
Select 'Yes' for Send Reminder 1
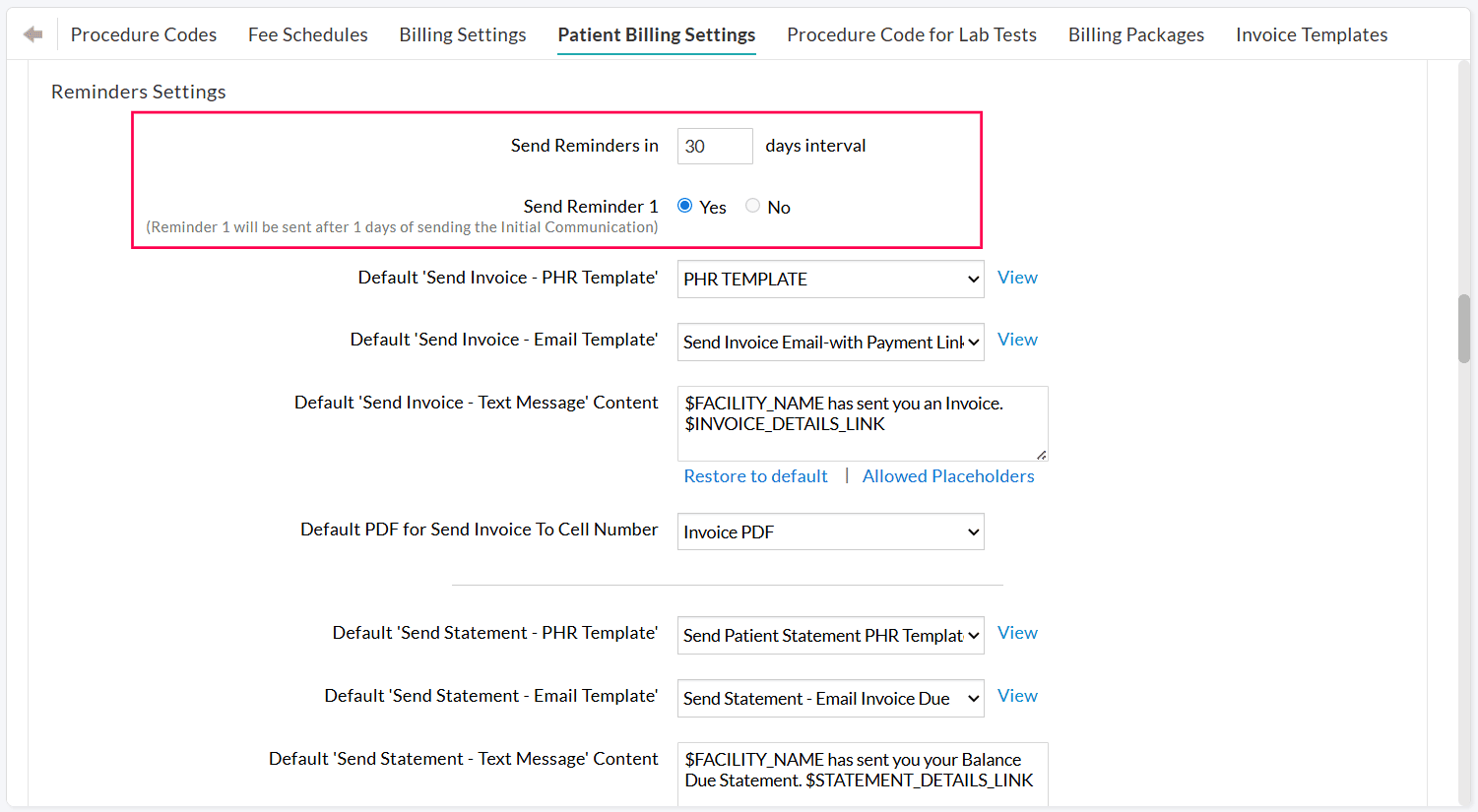coord(684,205)
